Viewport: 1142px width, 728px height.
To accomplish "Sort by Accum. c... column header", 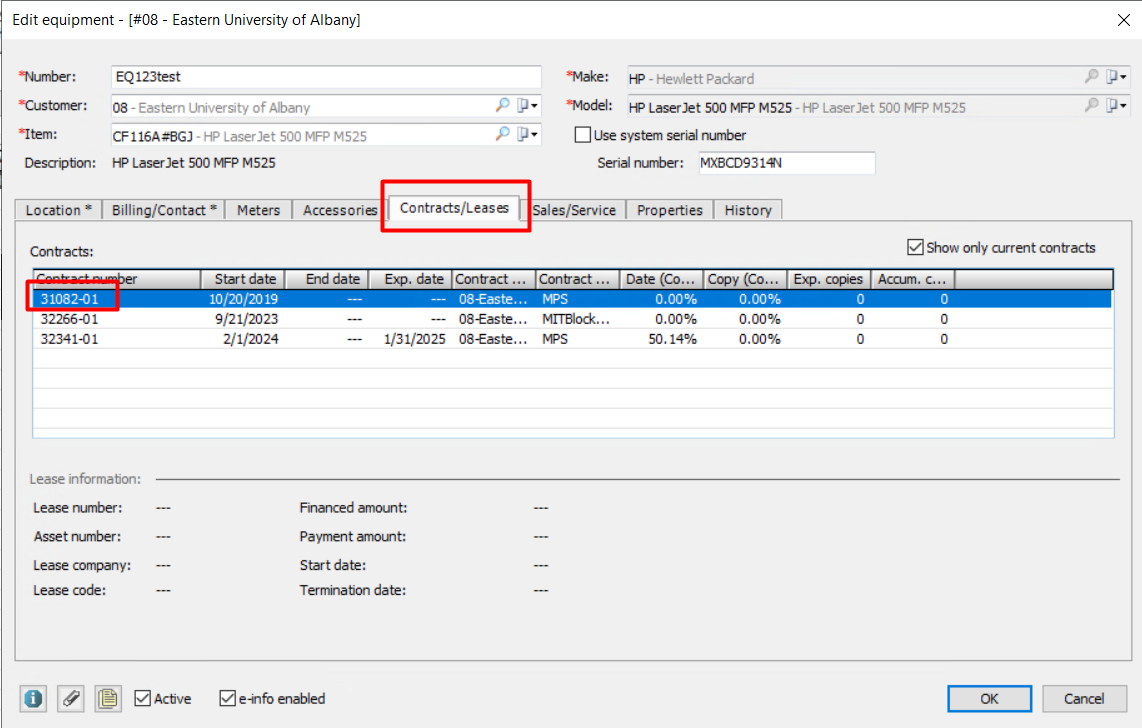I will tap(913, 279).
